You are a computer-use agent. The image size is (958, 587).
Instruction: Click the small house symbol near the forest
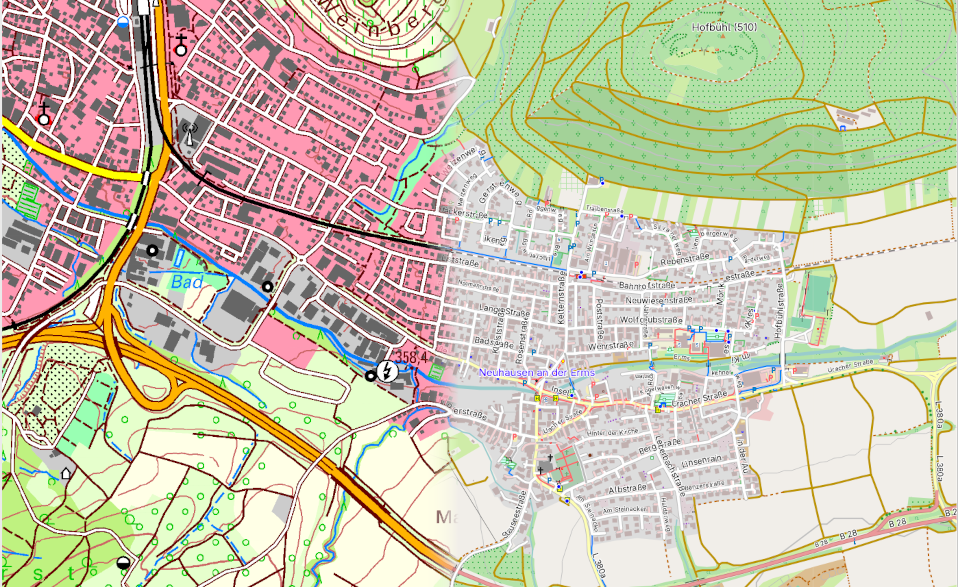67,472
